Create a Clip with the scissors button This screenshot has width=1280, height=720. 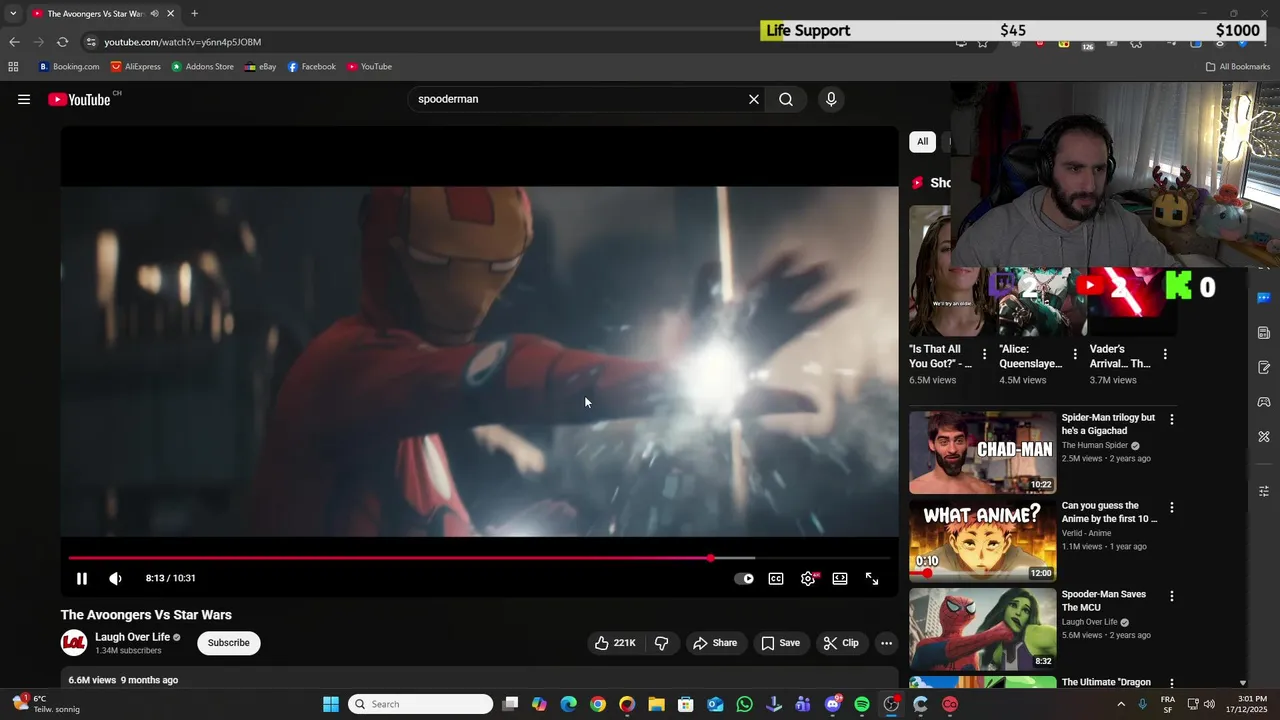pyautogui.click(x=841, y=643)
